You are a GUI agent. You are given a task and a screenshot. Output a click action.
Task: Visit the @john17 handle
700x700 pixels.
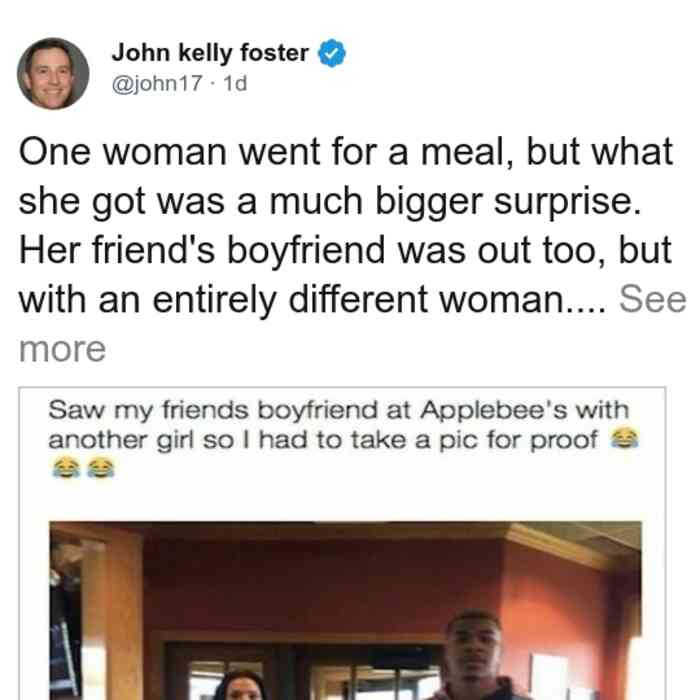tap(157, 83)
